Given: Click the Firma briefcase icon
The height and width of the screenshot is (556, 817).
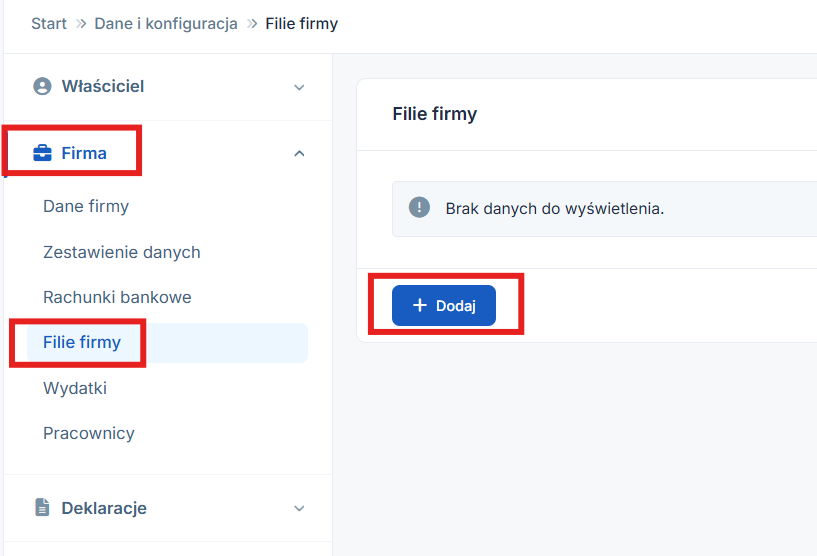Looking at the screenshot, I should coord(42,153).
